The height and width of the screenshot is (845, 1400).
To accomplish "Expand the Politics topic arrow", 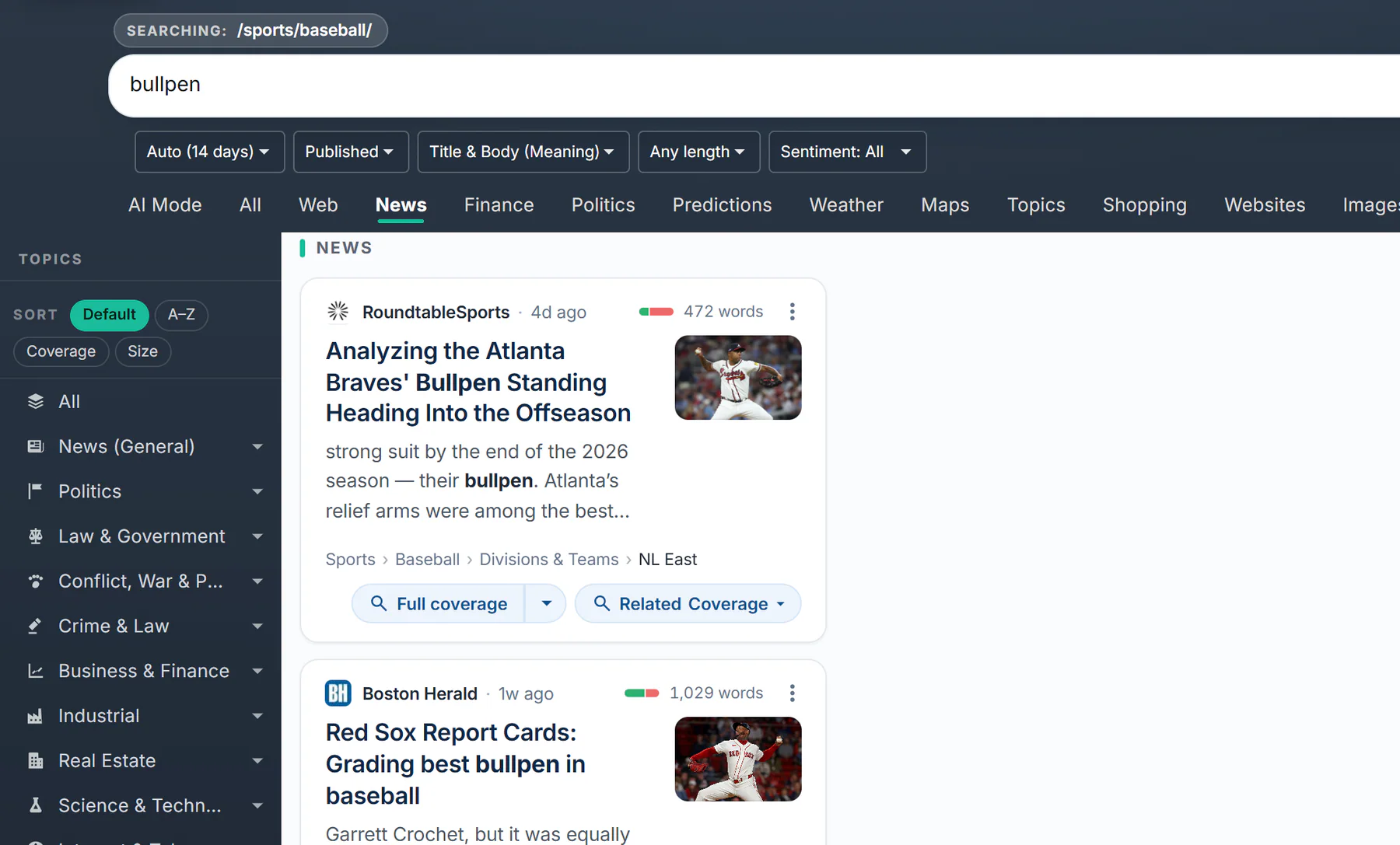I will pyautogui.click(x=257, y=491).
